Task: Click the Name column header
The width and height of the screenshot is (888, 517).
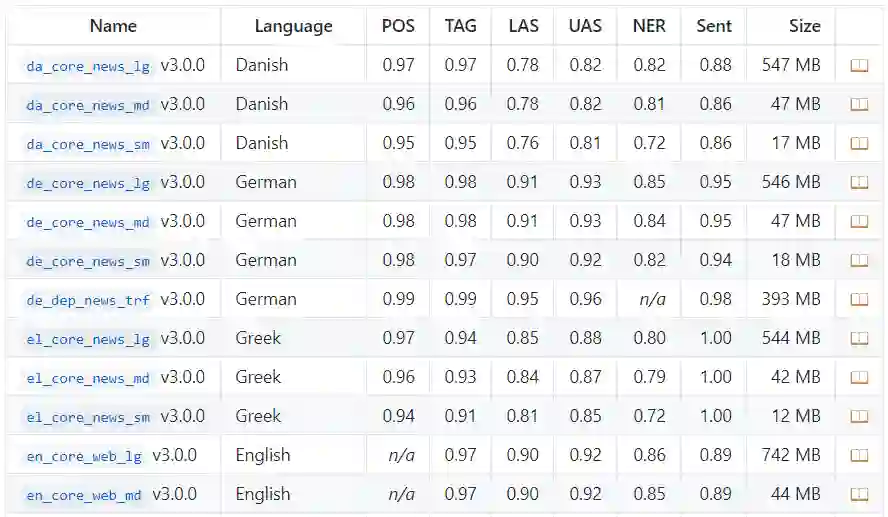Action: click(113, 26)
